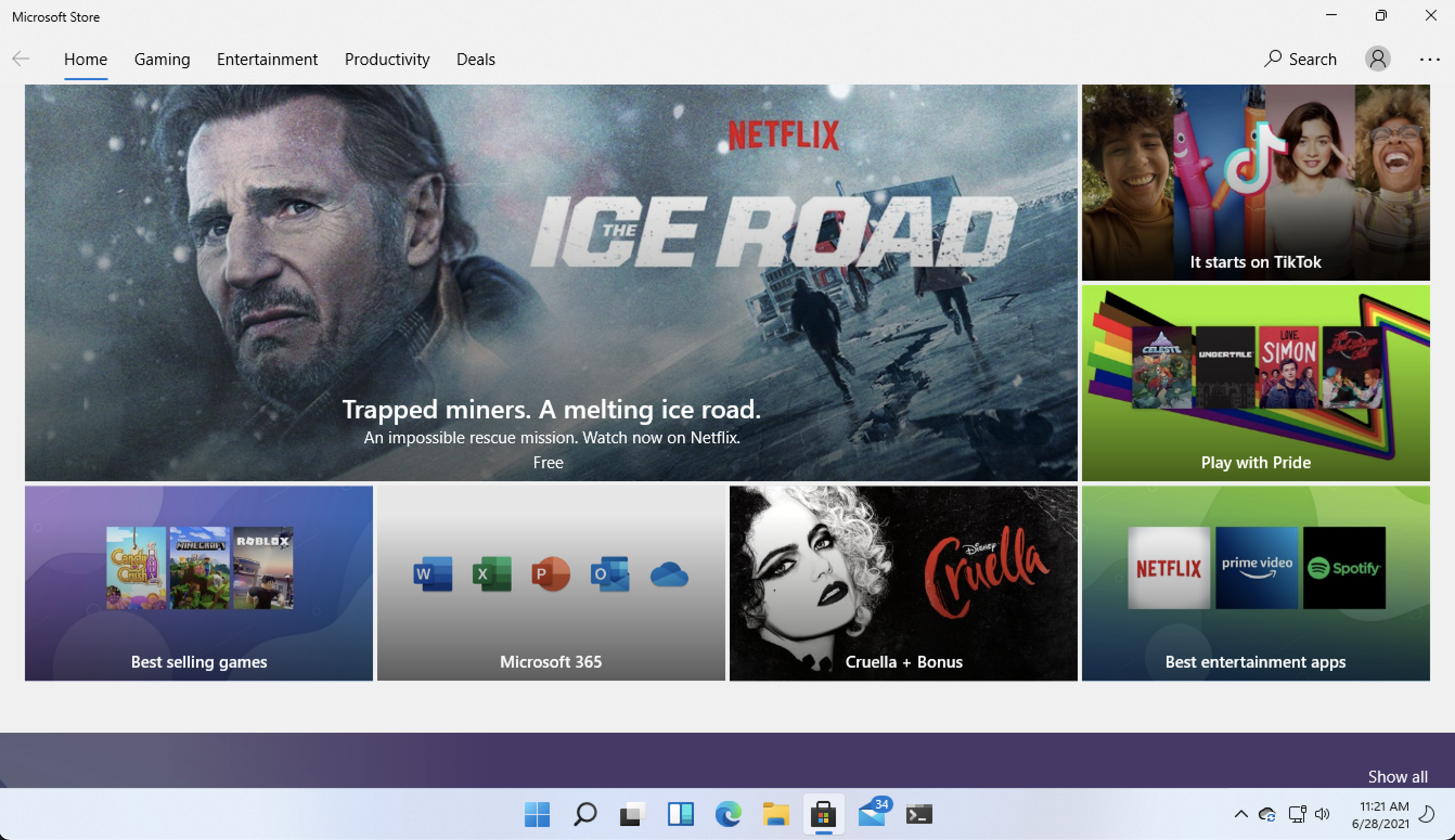The image size is (1455, 840).
Task: Click the Show all link
Action: click(1398, 777)
